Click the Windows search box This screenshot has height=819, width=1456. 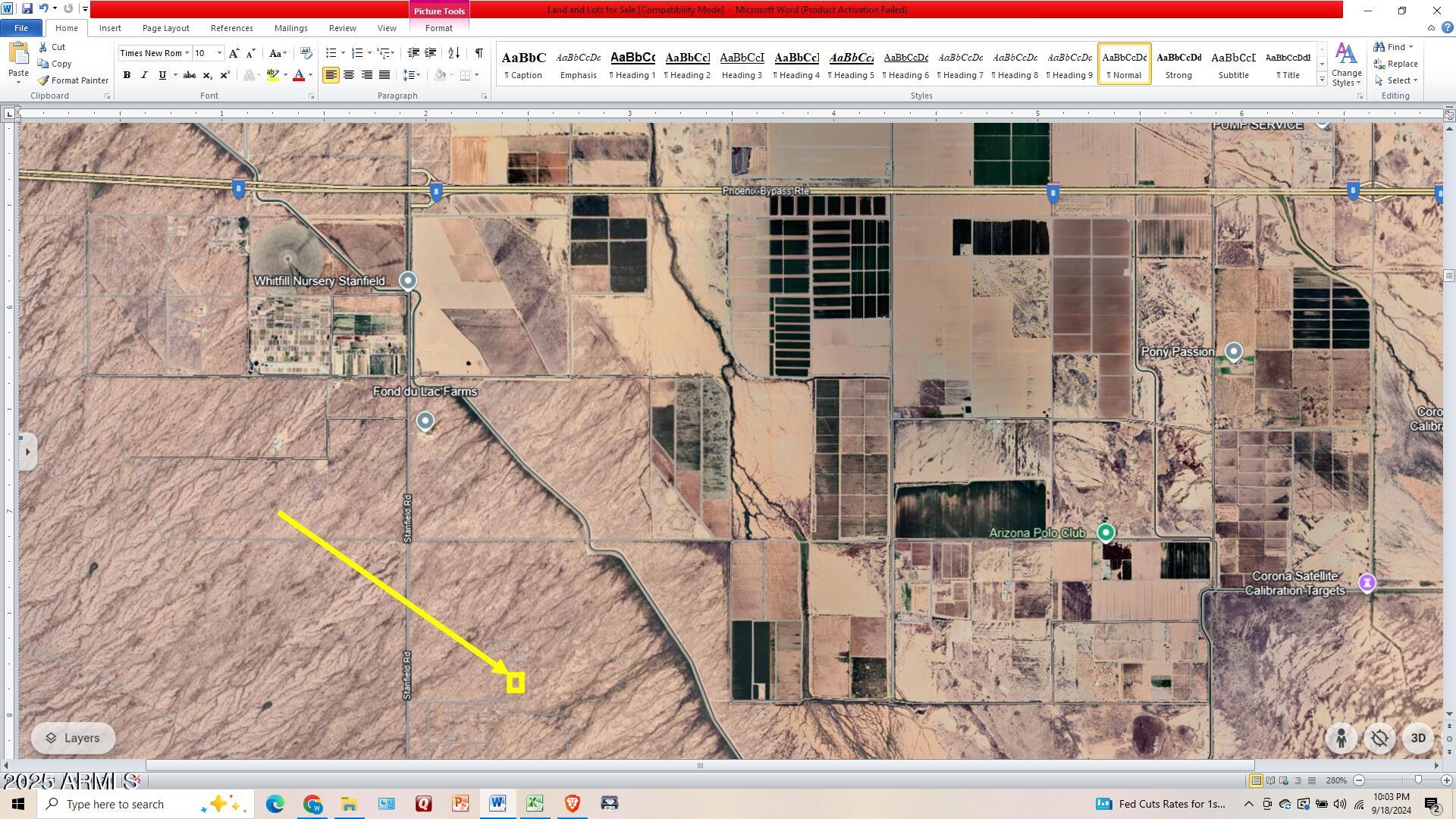pos(145,804)
